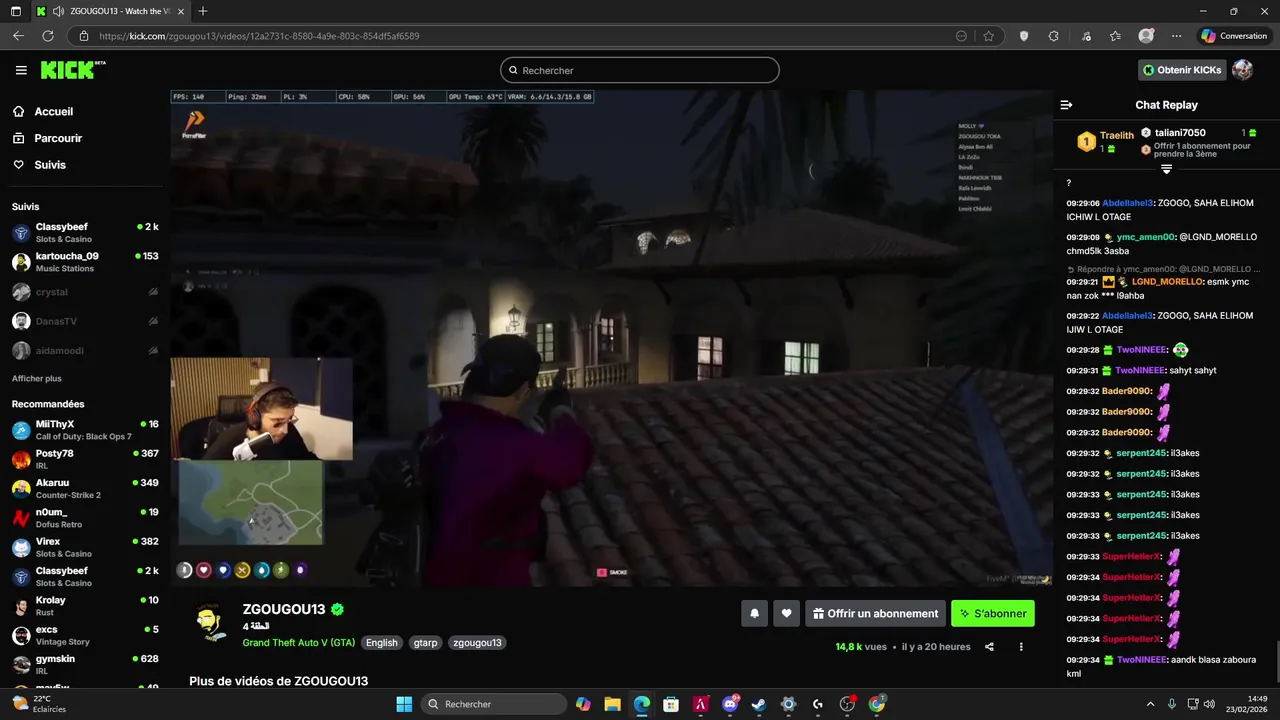Screen dimensions: 1280x720
Task: Open offline followed channel DanasTV
Action: [x=85, y=321]
